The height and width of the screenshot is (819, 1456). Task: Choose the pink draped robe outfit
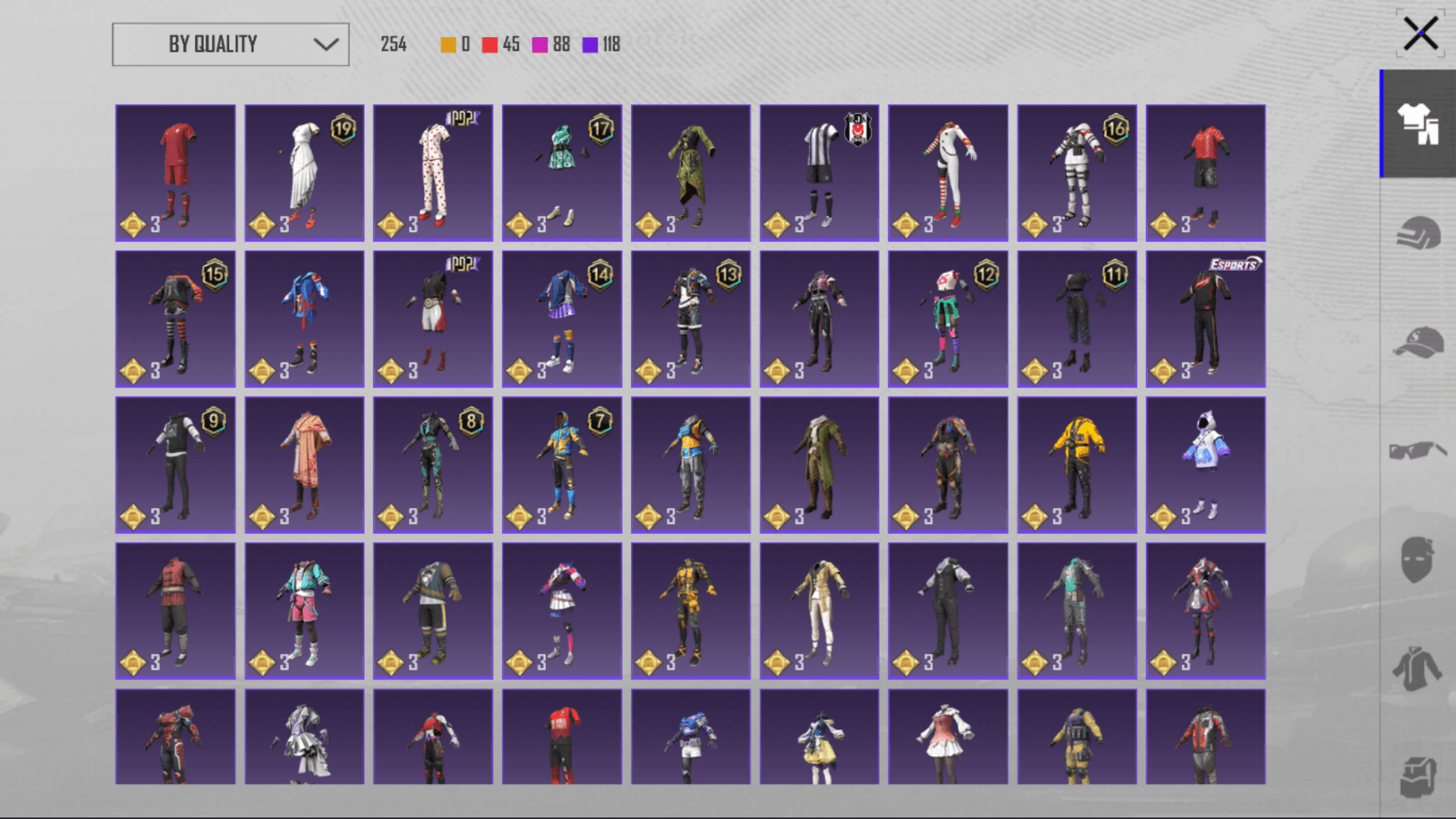[x=304, y=465]
